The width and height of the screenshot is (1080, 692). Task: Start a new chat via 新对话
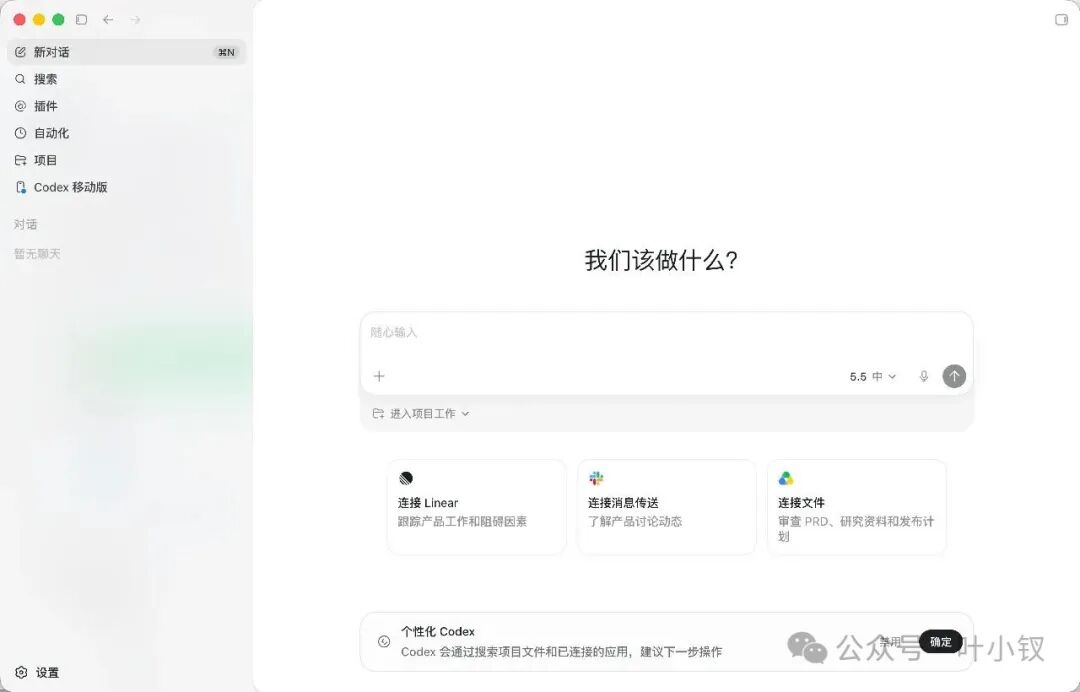[127, 52]
